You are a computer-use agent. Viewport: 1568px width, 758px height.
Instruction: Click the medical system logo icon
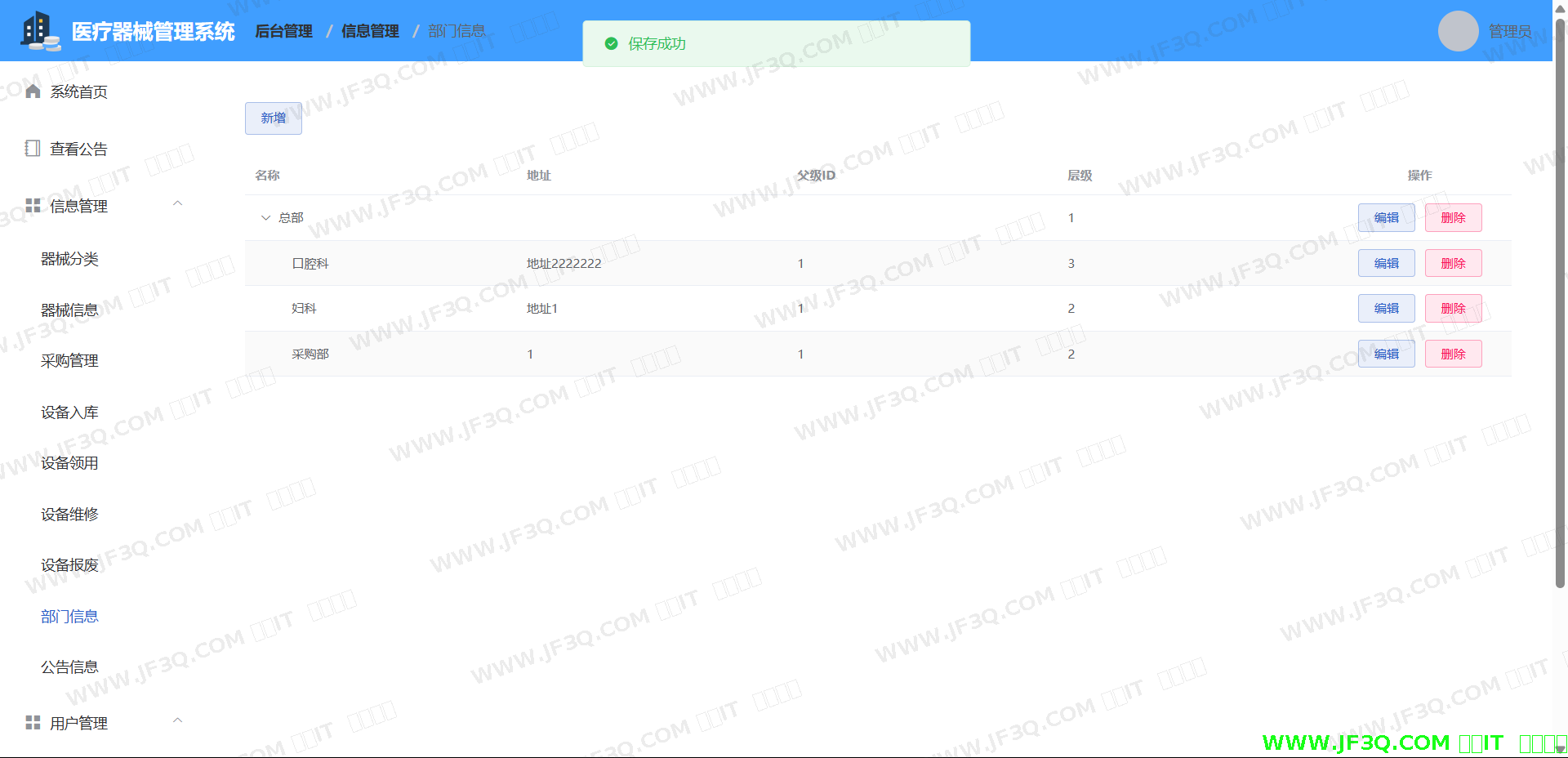click(39, 31)
